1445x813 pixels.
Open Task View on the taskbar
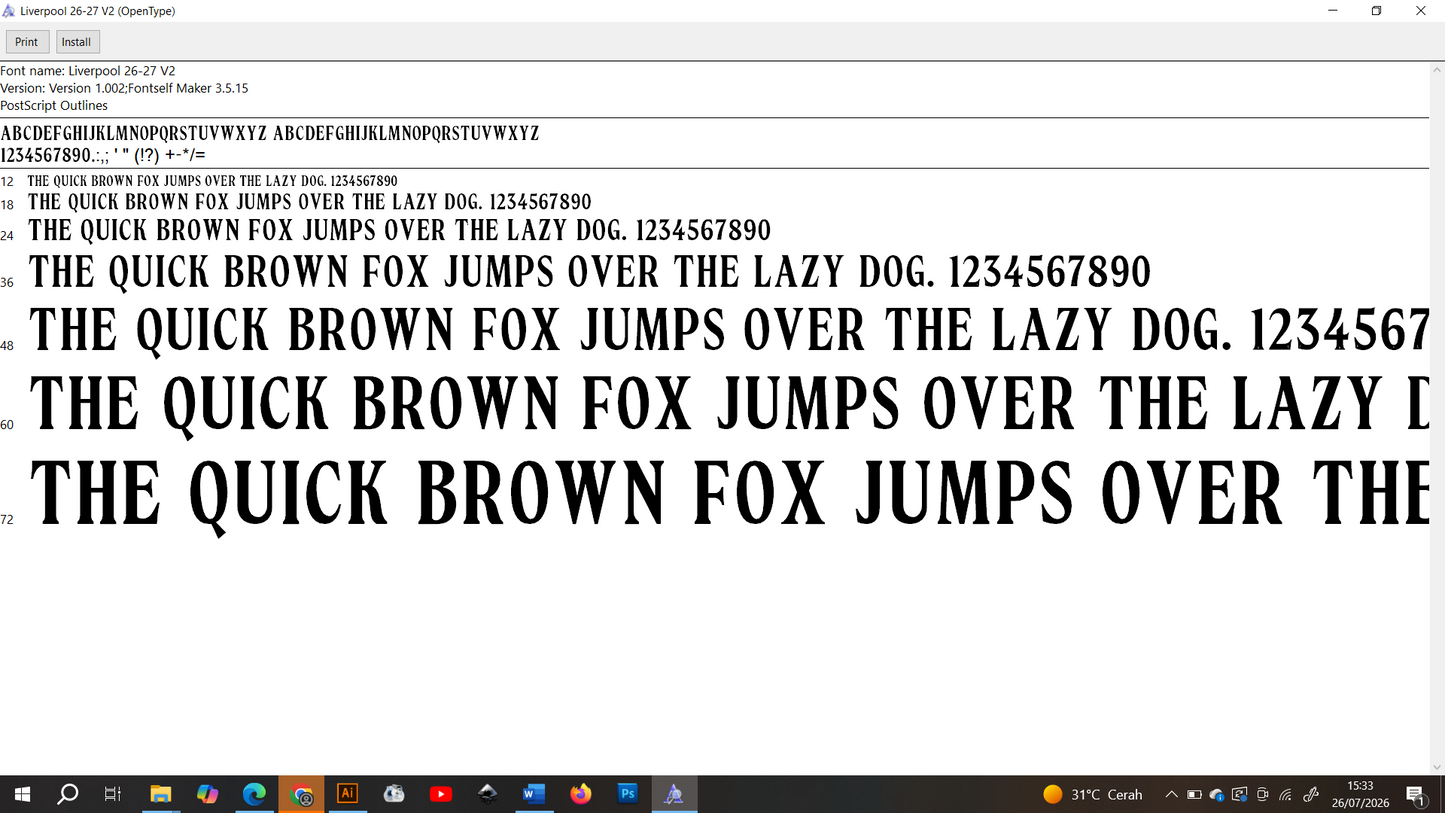click(113, 794)
